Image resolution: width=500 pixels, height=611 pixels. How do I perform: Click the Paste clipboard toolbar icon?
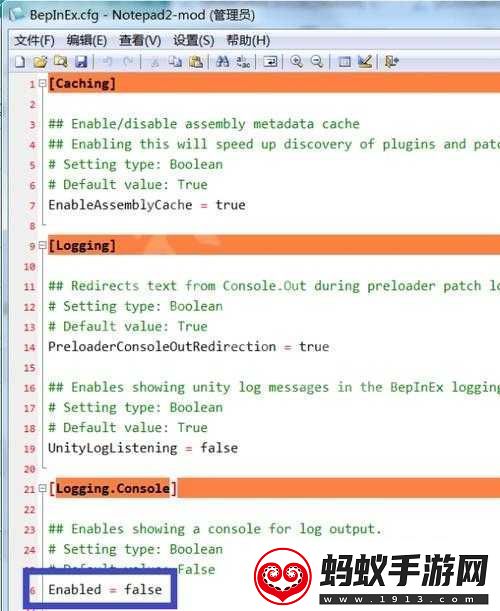tap(196, 62)
